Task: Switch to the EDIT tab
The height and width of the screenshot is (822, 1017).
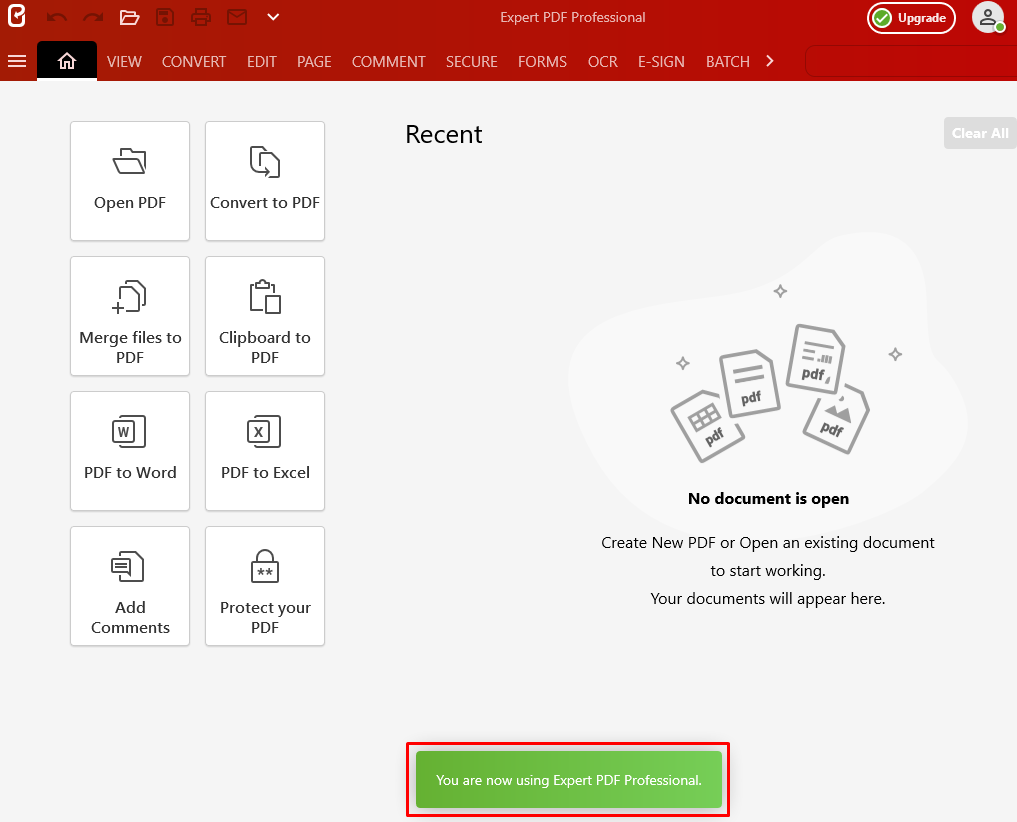Action: coord(261,62)
